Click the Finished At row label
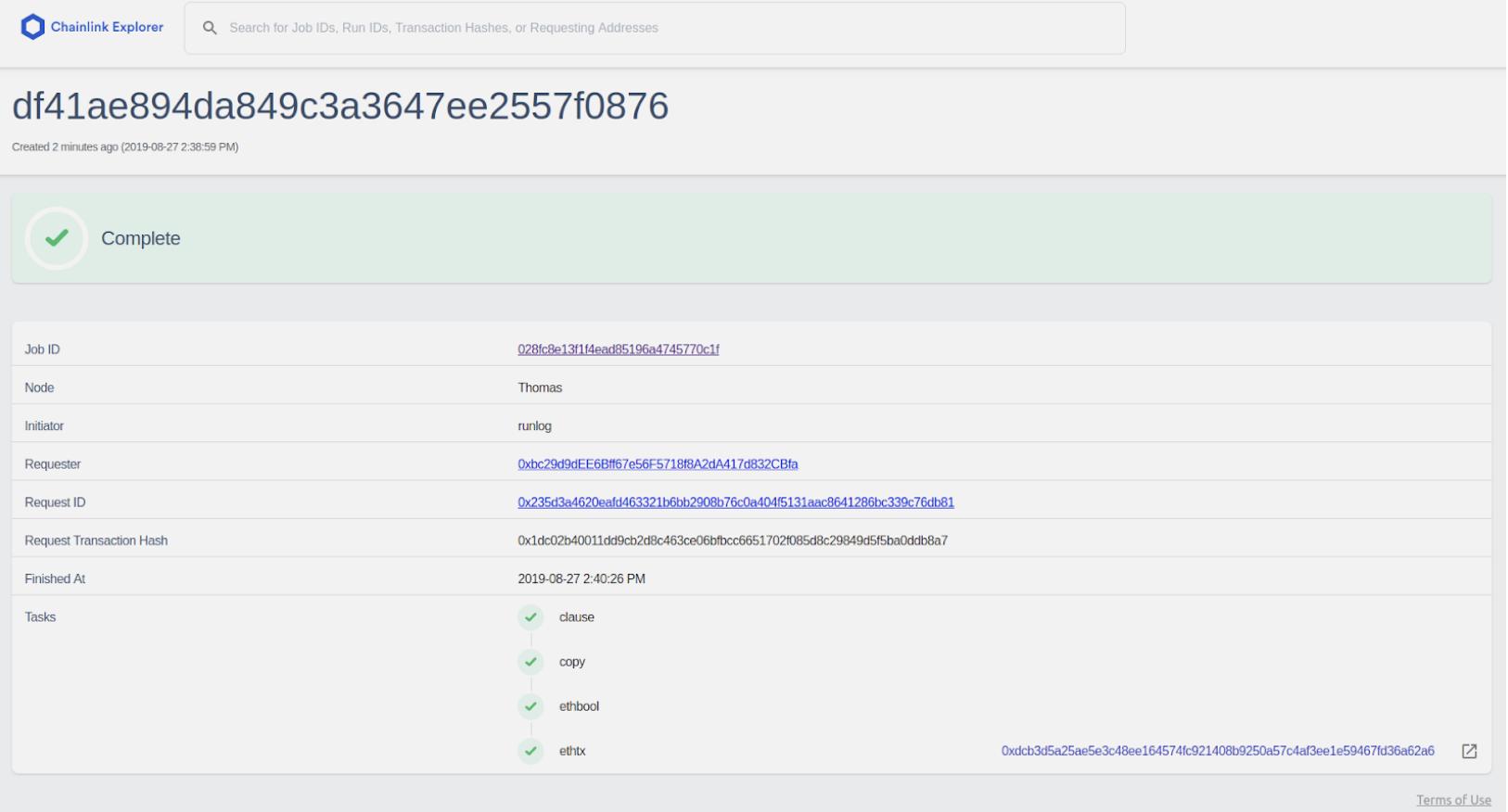 click(x=55, y=579)
